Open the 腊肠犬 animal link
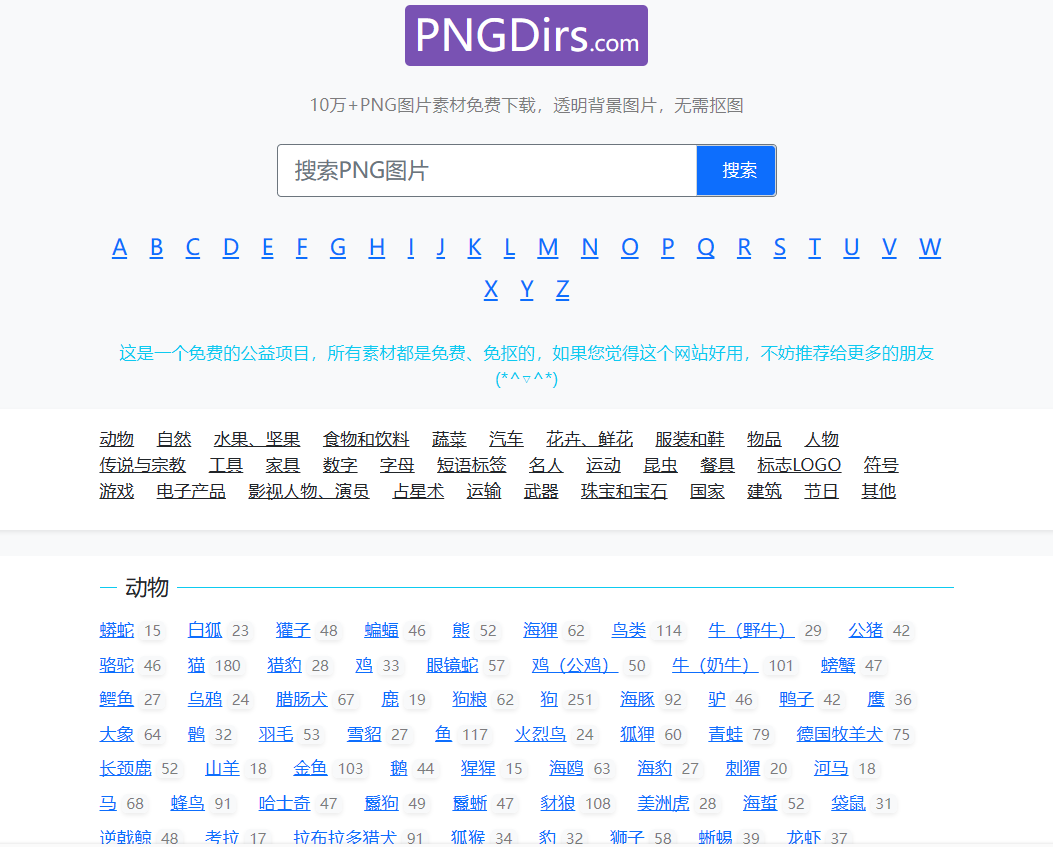 click(302, 699)
